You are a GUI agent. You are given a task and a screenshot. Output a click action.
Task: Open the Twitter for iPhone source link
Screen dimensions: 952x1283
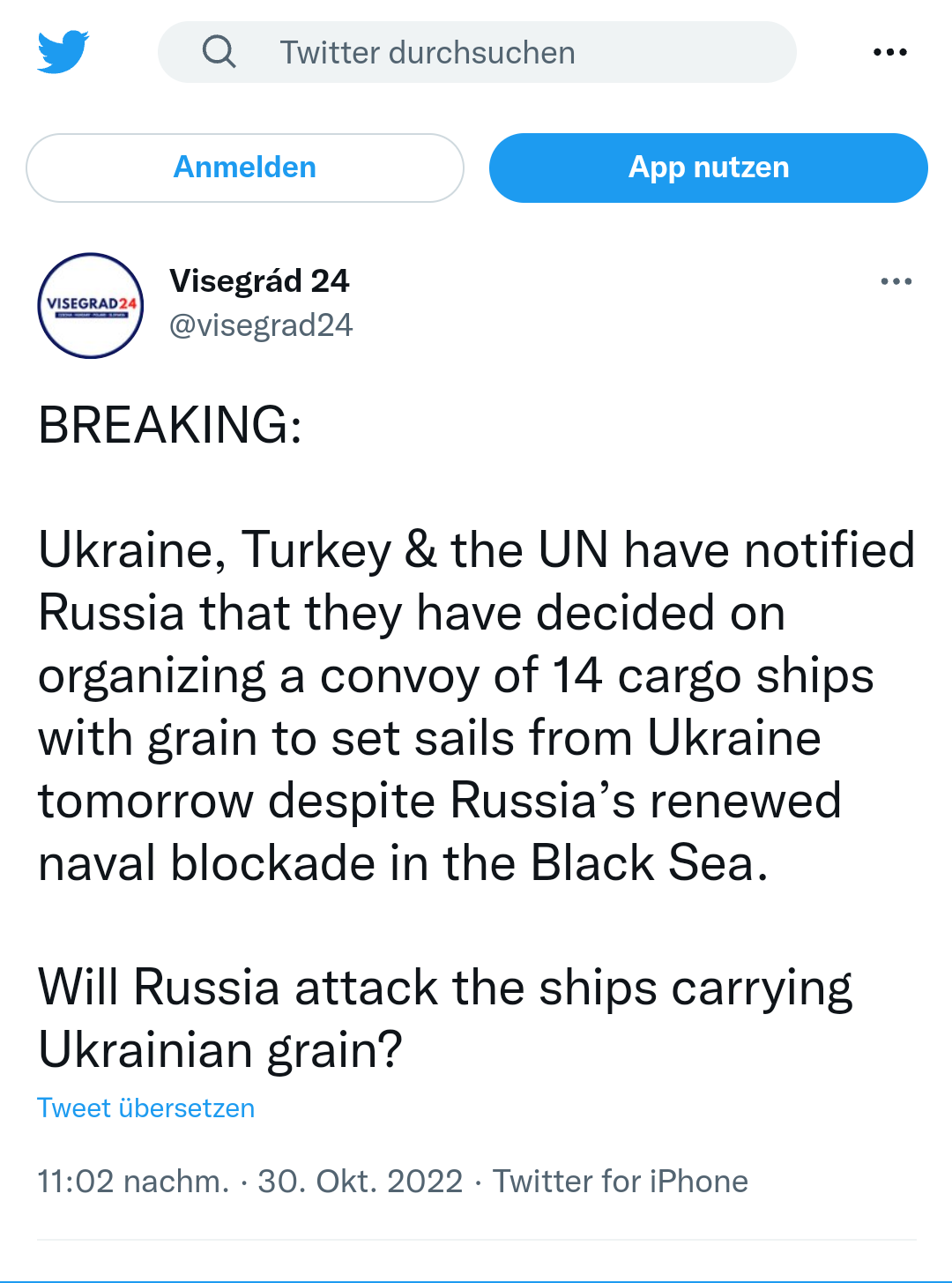(x=620, y=1182)
